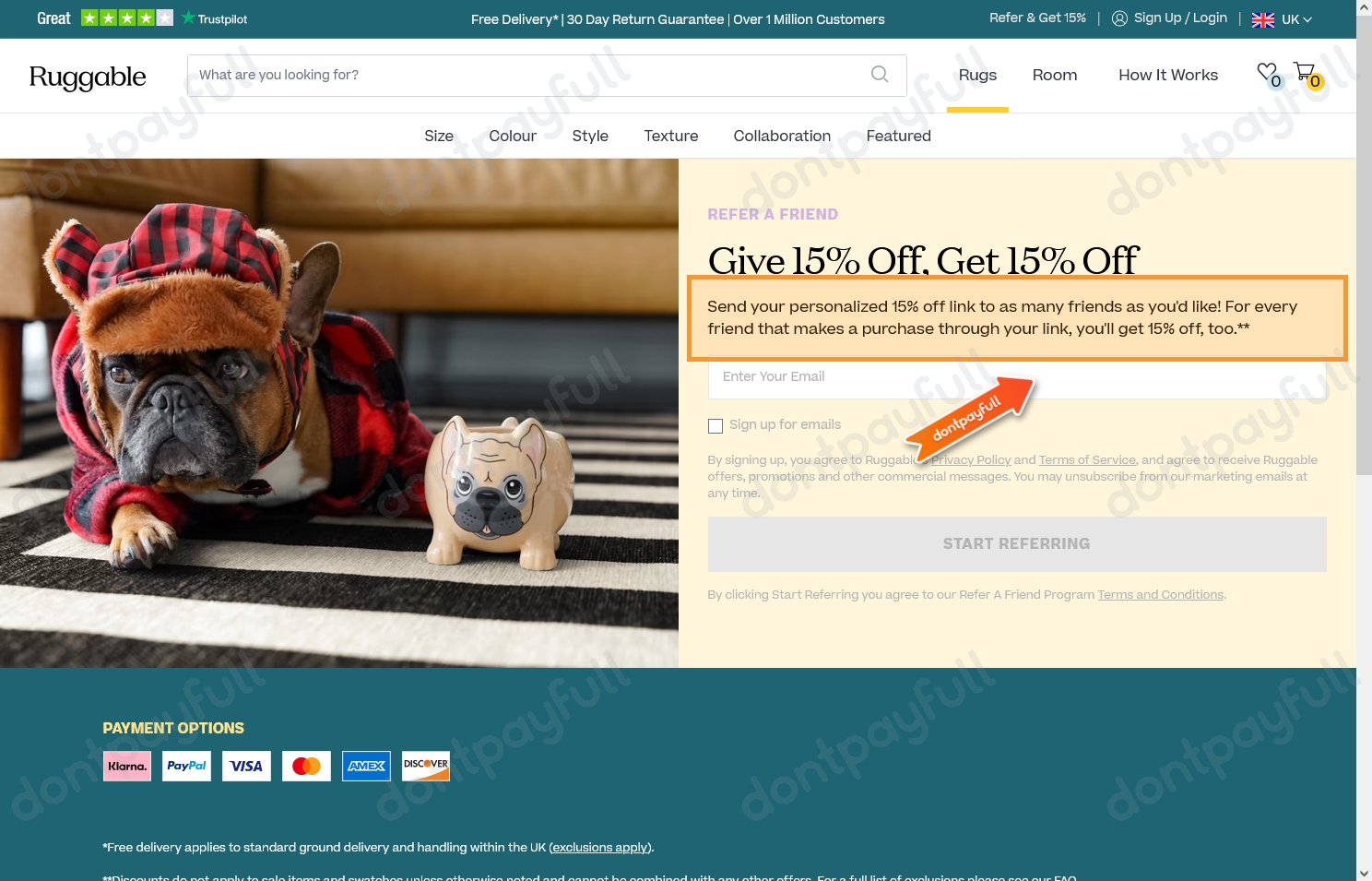Click the wishlist heart icon
Viewport: 1372px width, 881px height.
click(x=1266, y=72)
